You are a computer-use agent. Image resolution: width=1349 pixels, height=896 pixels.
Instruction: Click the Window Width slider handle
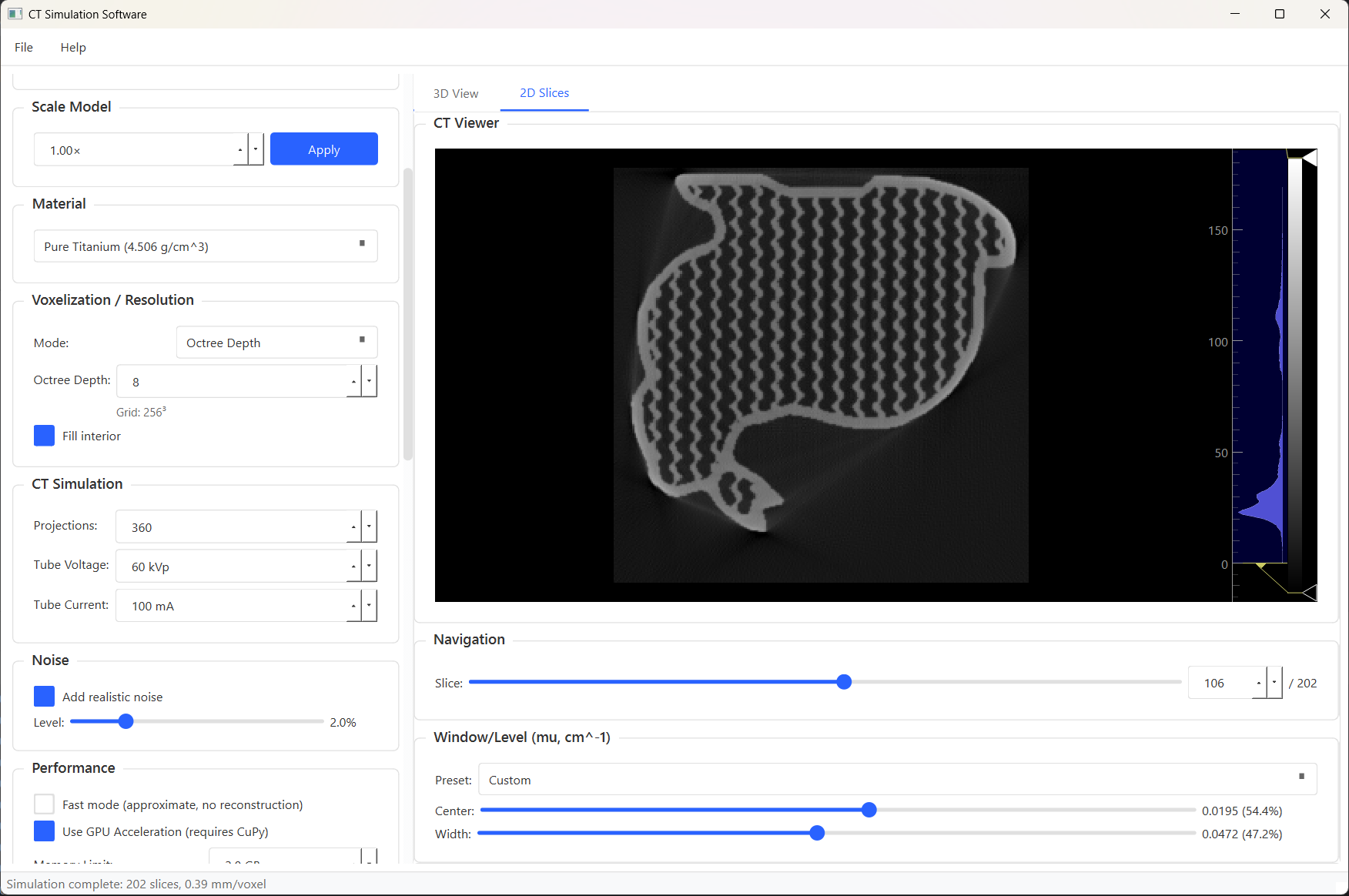(818, 833)
